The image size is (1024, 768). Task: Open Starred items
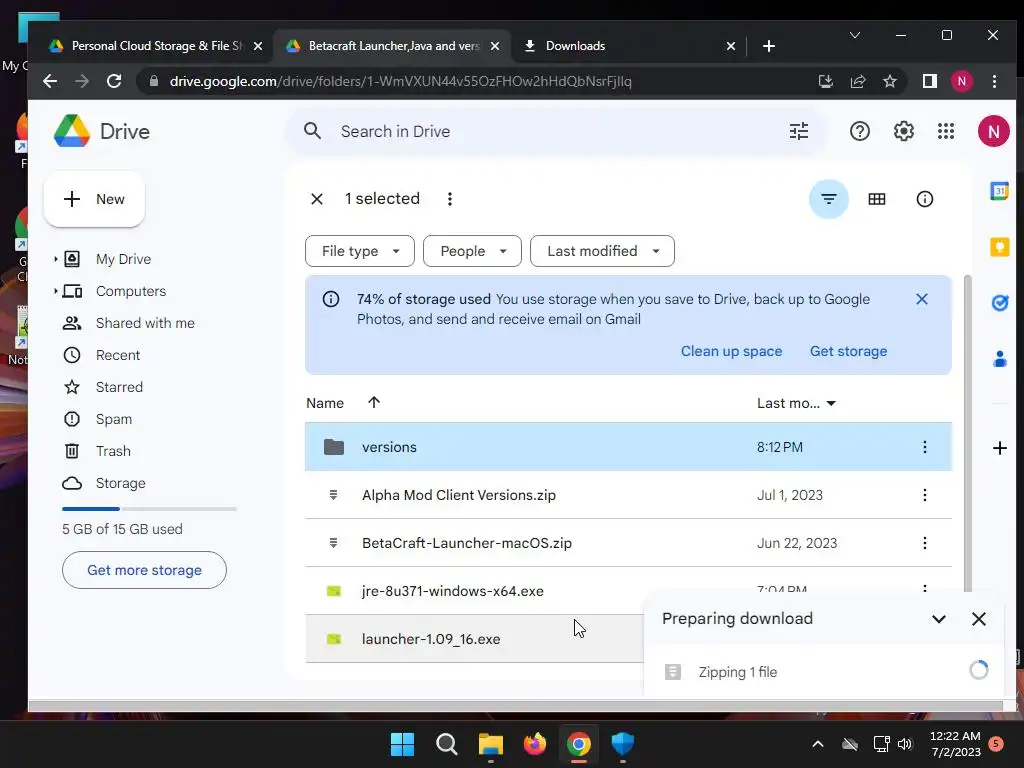(x=119, y=387)
